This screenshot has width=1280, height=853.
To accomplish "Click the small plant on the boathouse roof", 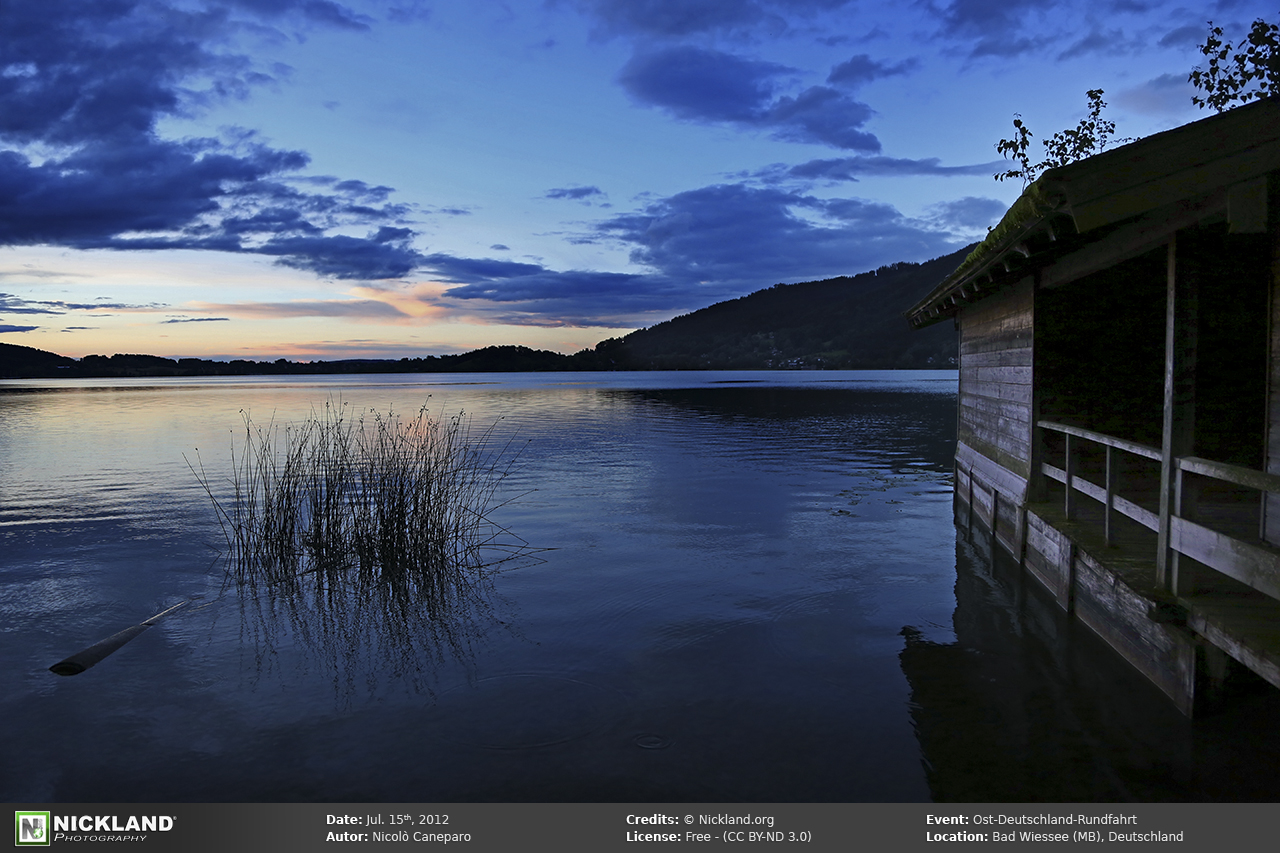I will (1060, 138).
